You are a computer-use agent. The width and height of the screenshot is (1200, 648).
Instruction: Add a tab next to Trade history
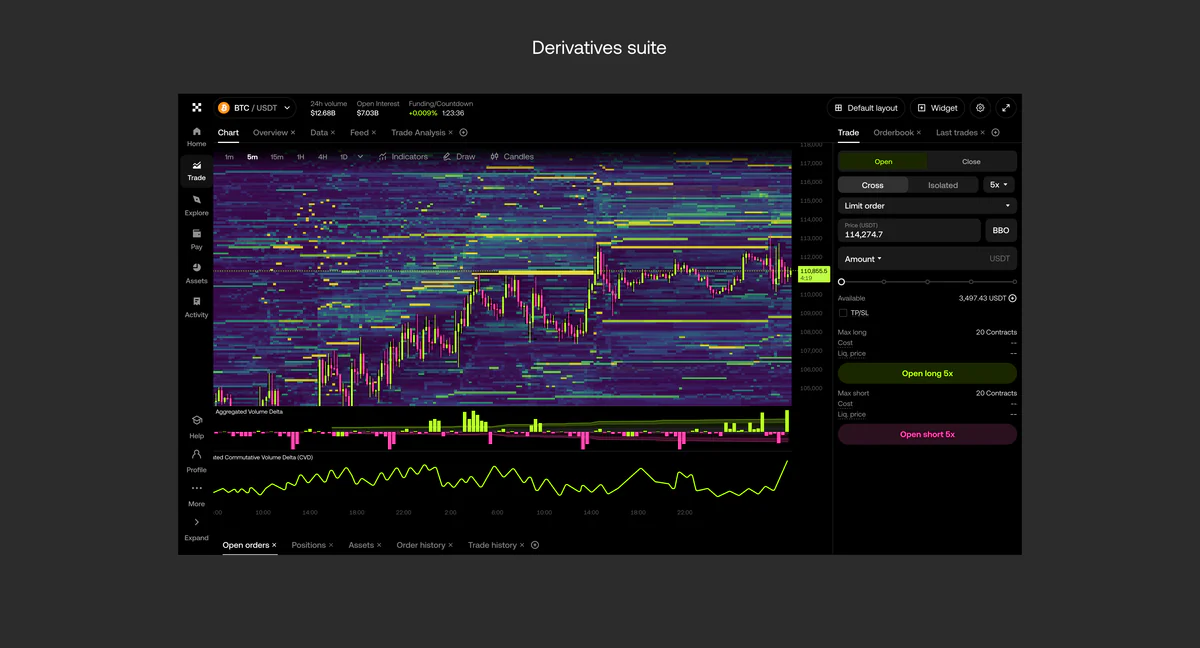[535, 545]
